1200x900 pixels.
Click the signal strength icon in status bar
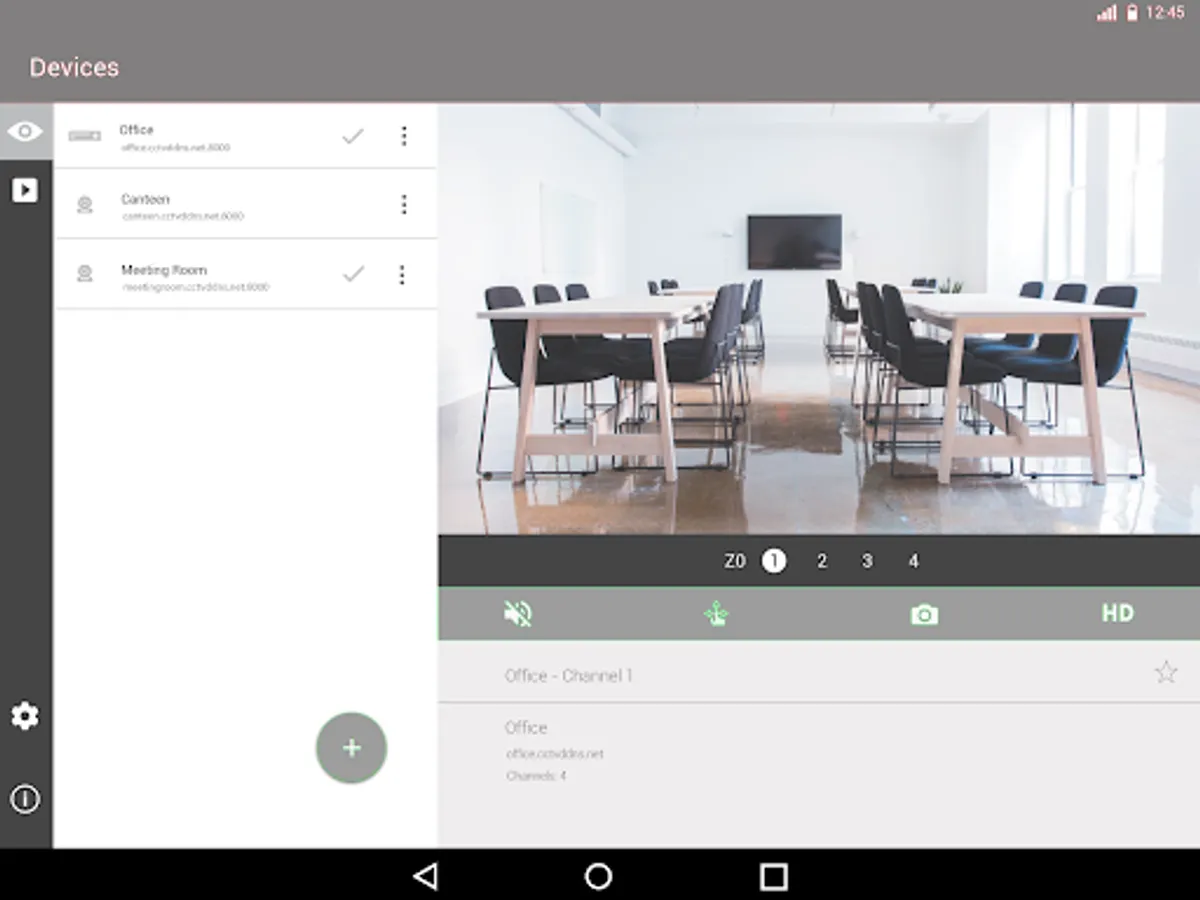(1106, 13)
